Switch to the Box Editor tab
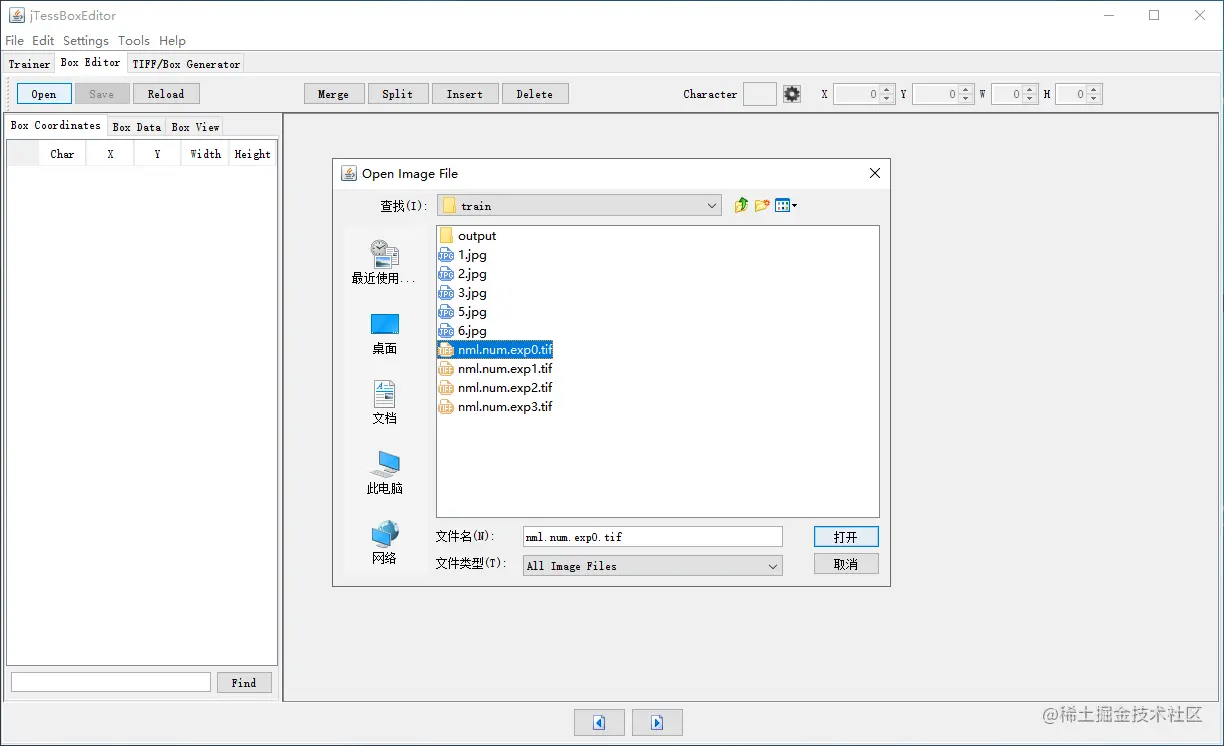1224x746 pixels. [90, 63]
